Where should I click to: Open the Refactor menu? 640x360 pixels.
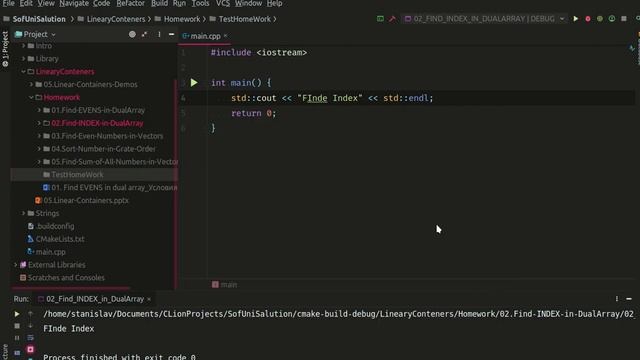click(x=130, y=3)
